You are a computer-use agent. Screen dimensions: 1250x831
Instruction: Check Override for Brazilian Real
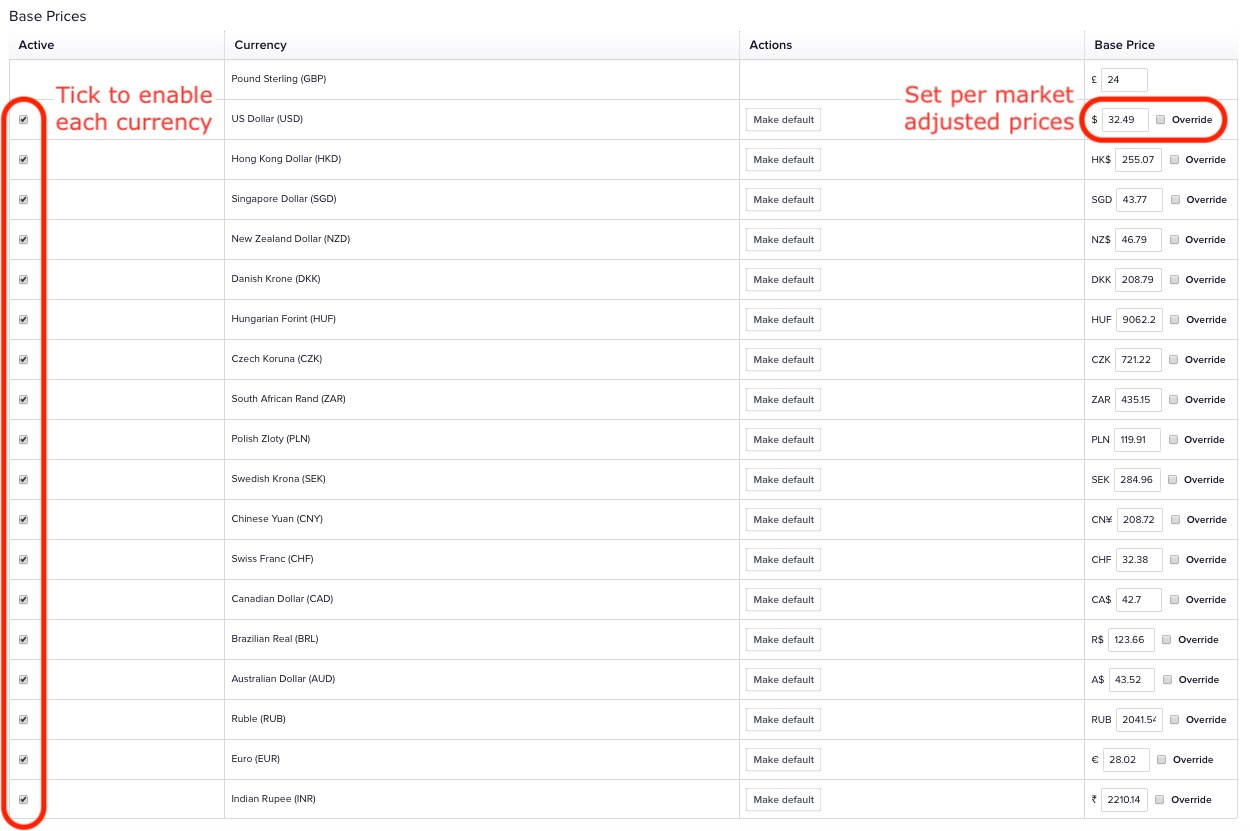click(x=1167, y=640)
